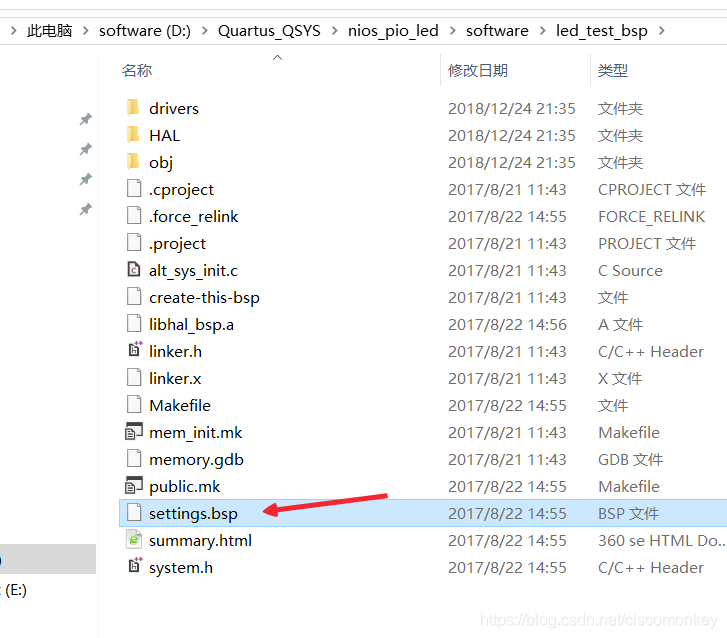This screenshot has height=638, width=727.
Task: Select summary.html file name
Action: [x=200, y=540]
